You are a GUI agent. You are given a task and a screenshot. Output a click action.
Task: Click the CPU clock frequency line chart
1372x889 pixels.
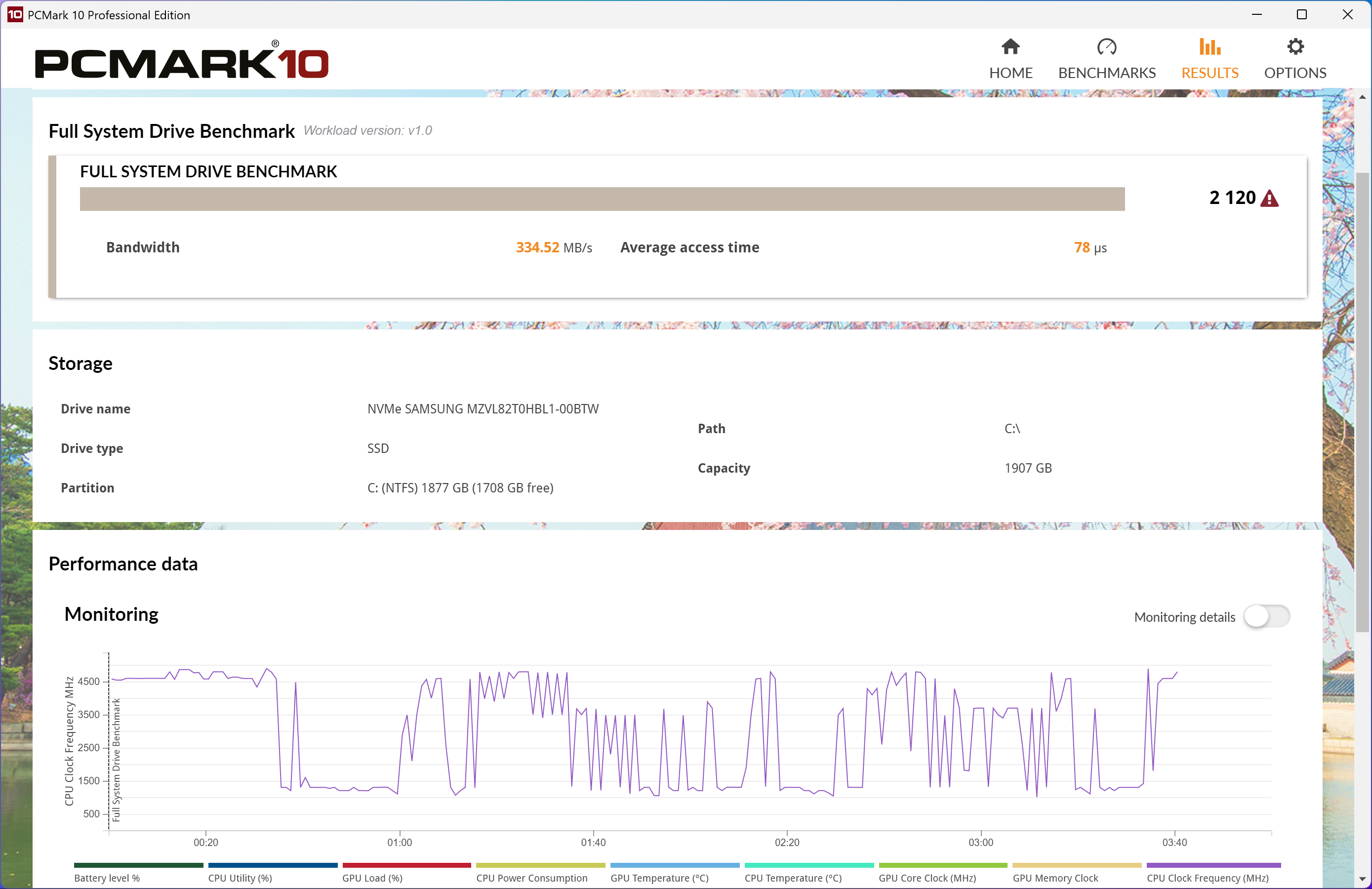tap(689, 741)
